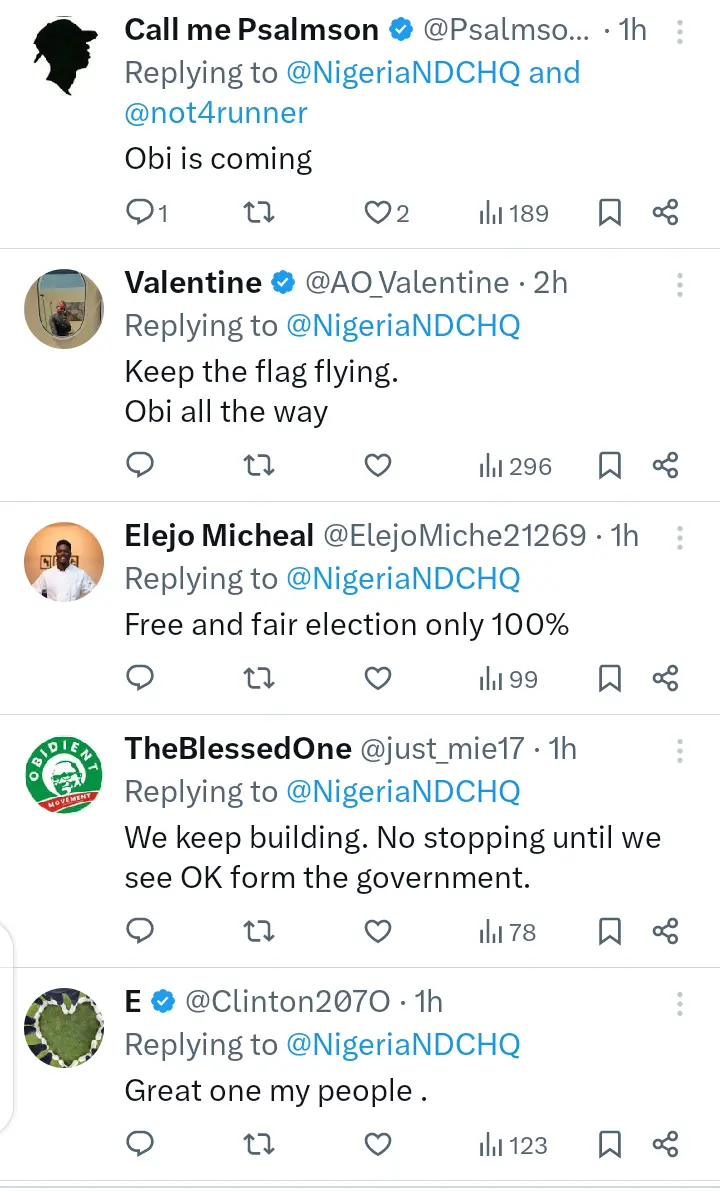Repost Valentine's "Keep the flag flying" reply
The width and height of the screenshot is (720, 1192).
tap(259, 465)
